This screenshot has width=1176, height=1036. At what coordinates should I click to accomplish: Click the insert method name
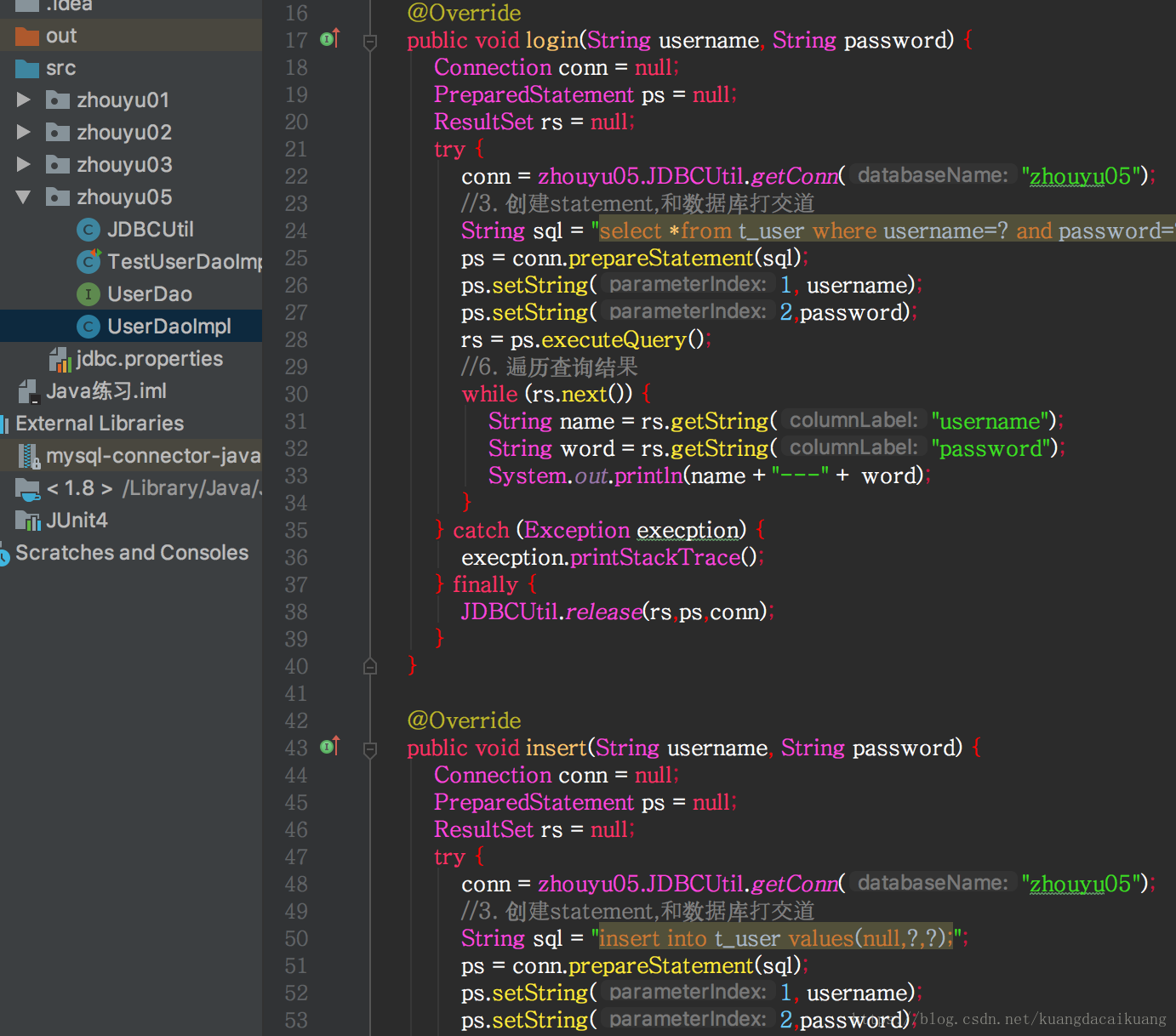(557, 748)
